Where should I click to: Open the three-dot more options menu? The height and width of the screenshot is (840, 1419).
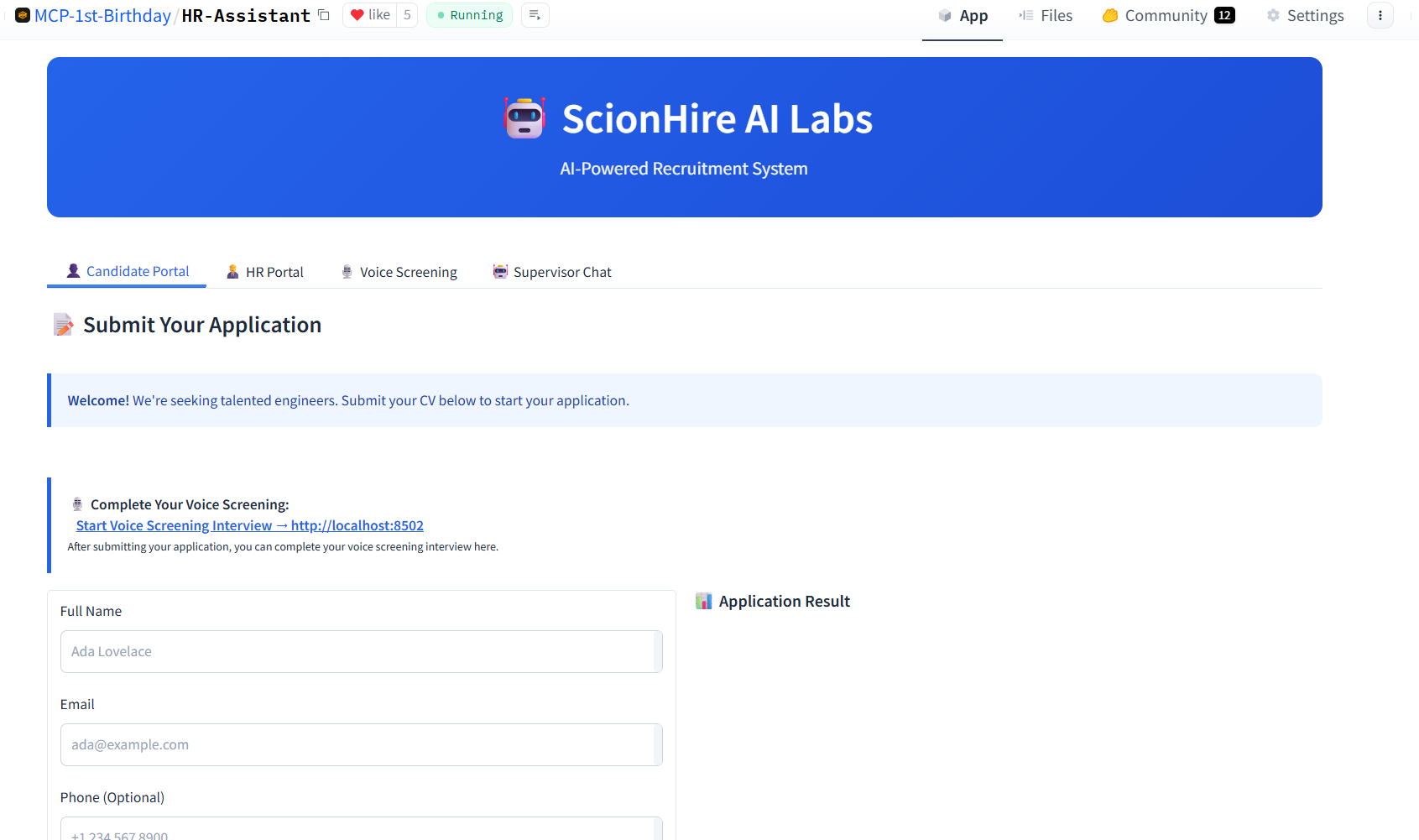[1380, 15]
